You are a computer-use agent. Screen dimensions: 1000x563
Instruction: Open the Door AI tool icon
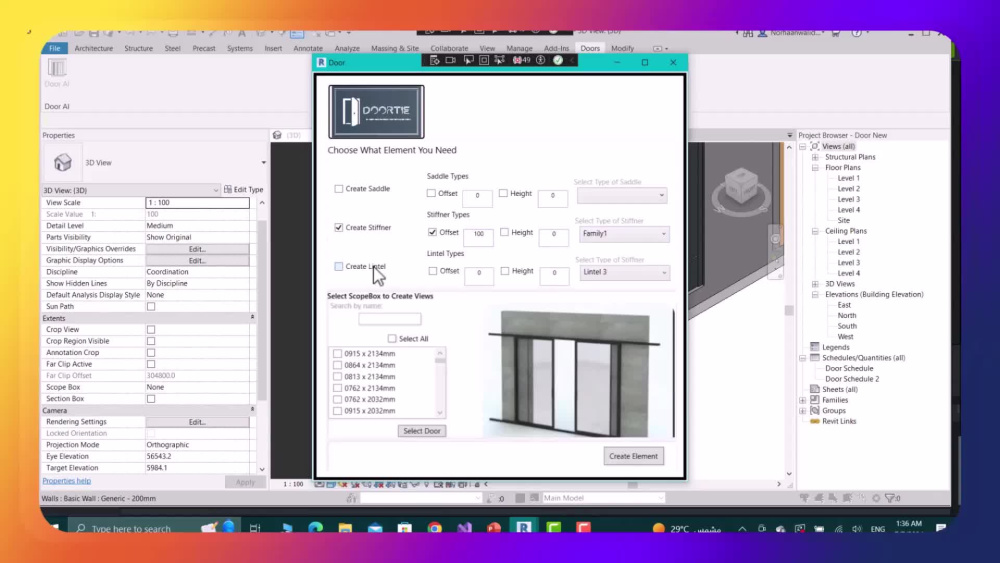[57, 68]
